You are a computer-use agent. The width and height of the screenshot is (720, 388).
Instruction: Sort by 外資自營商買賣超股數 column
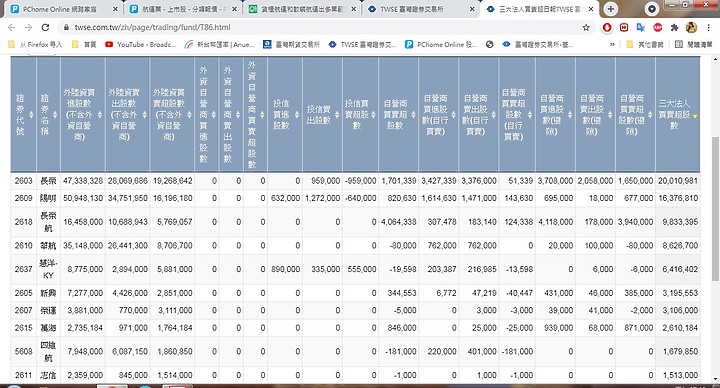[255, 114]
